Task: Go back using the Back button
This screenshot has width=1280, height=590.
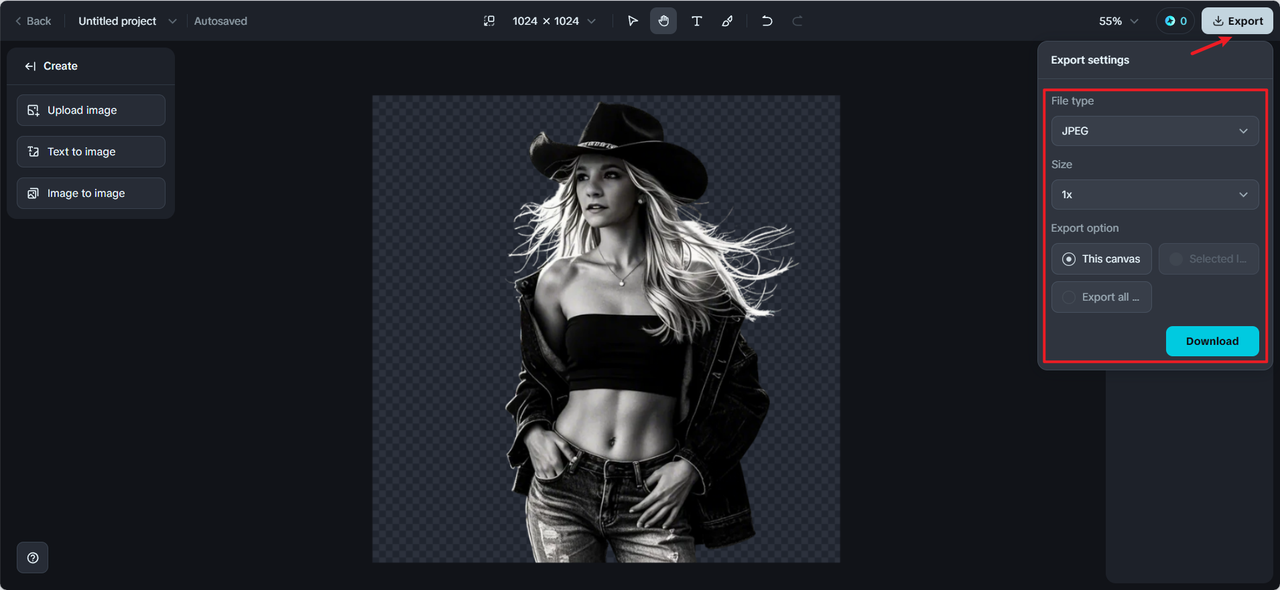Action: (x=33, y=21)
